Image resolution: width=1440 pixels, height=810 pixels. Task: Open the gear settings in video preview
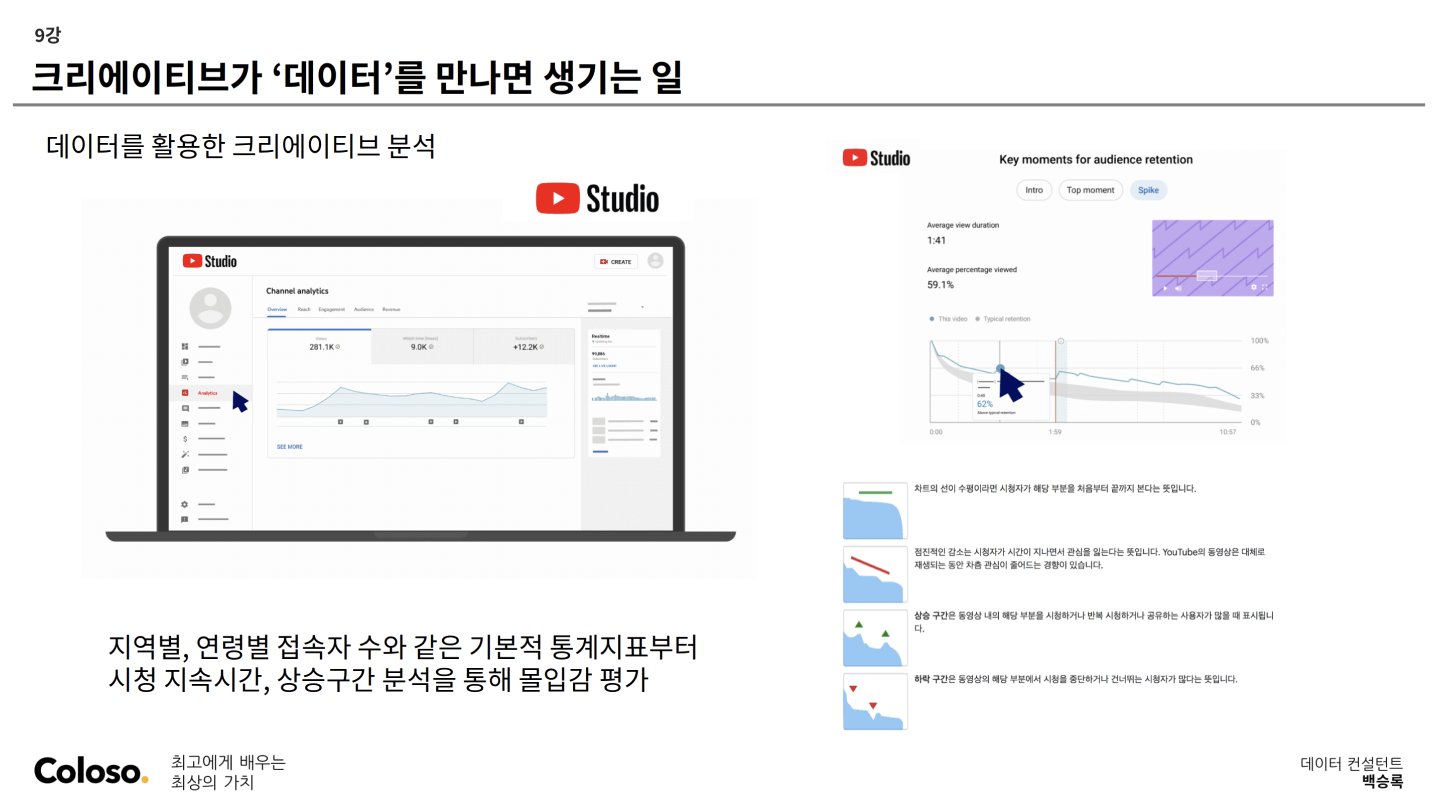click(1254, 288)
